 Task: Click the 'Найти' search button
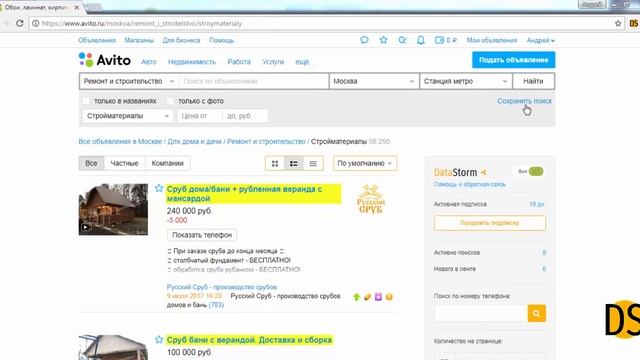tap(533, 81)
